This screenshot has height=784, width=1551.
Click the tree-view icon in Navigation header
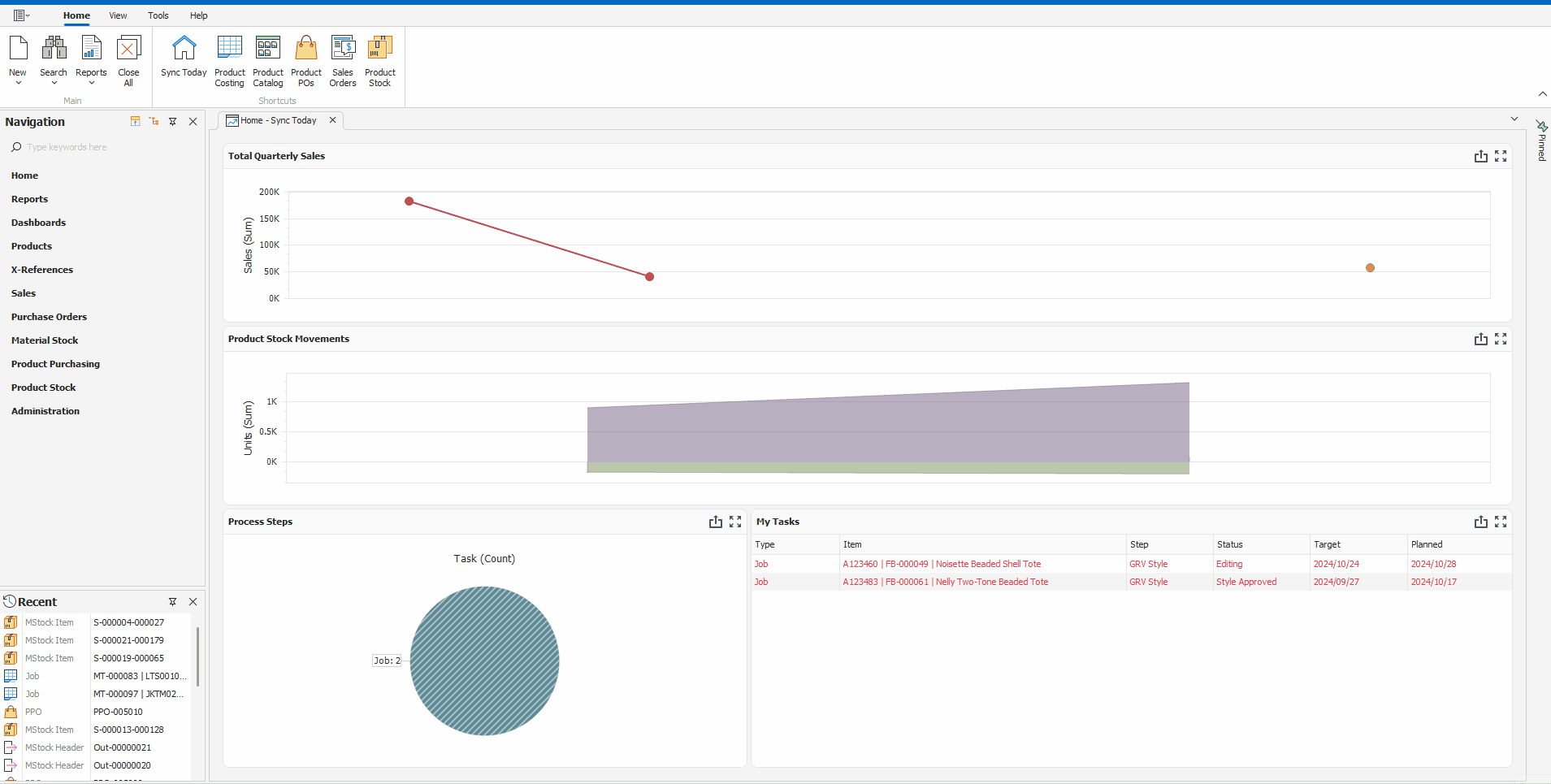(x=154, y=121)
